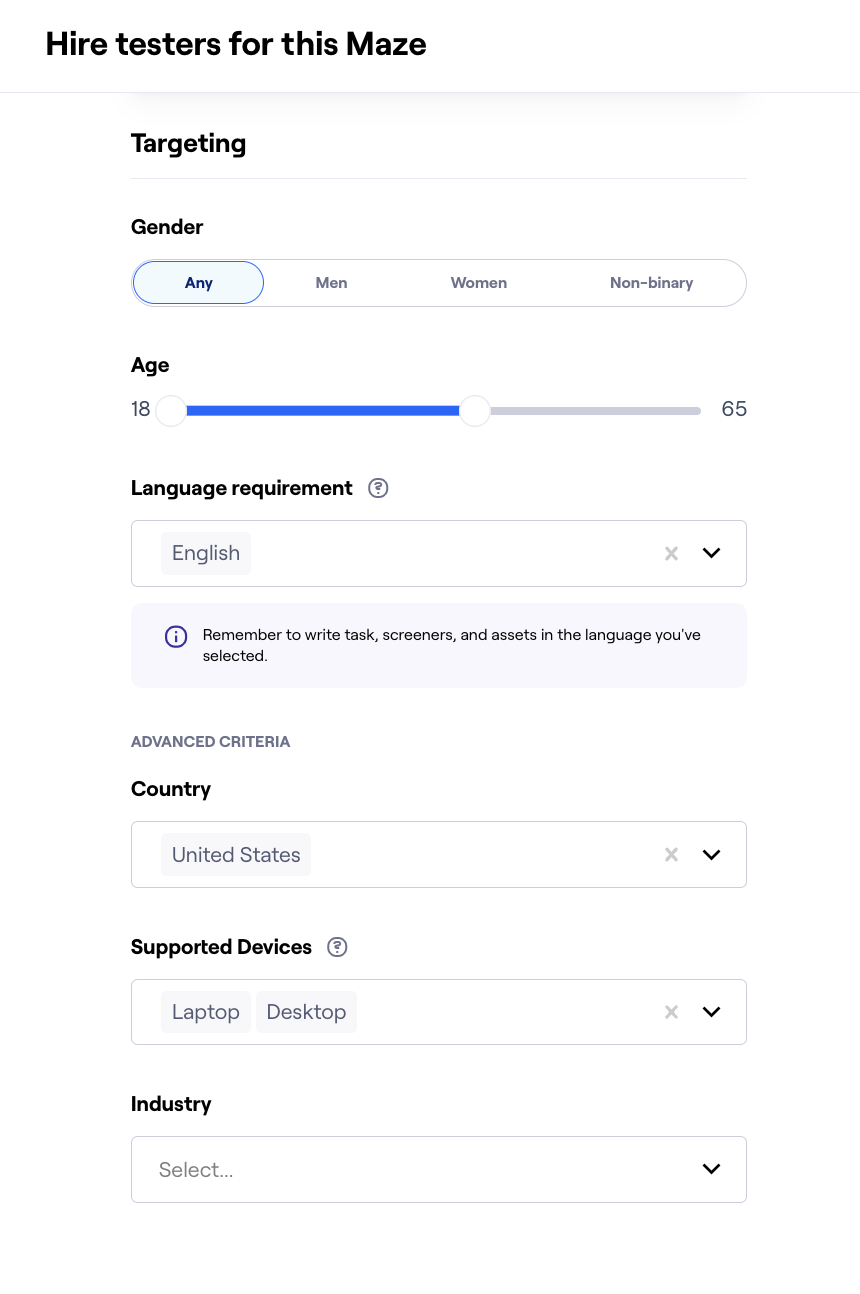Click the United States country tag

[x=236, y=855]
